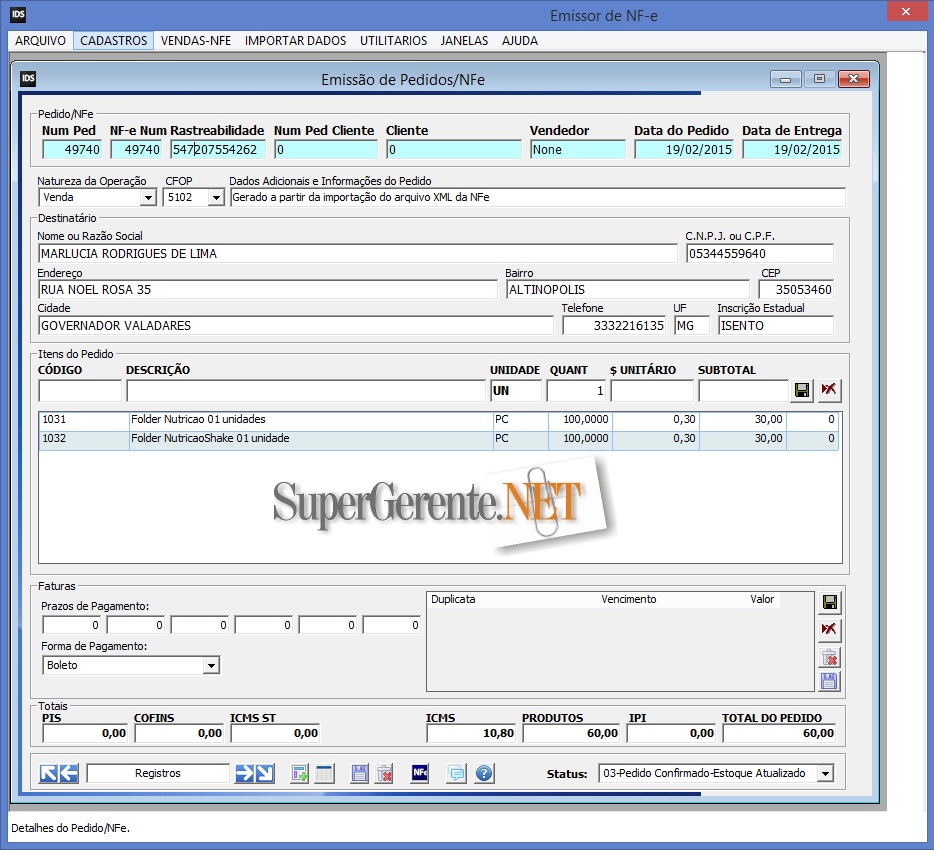
Task: Focus the C.N.P.J. ou C.P.F. field
Action: click(760, 254)
